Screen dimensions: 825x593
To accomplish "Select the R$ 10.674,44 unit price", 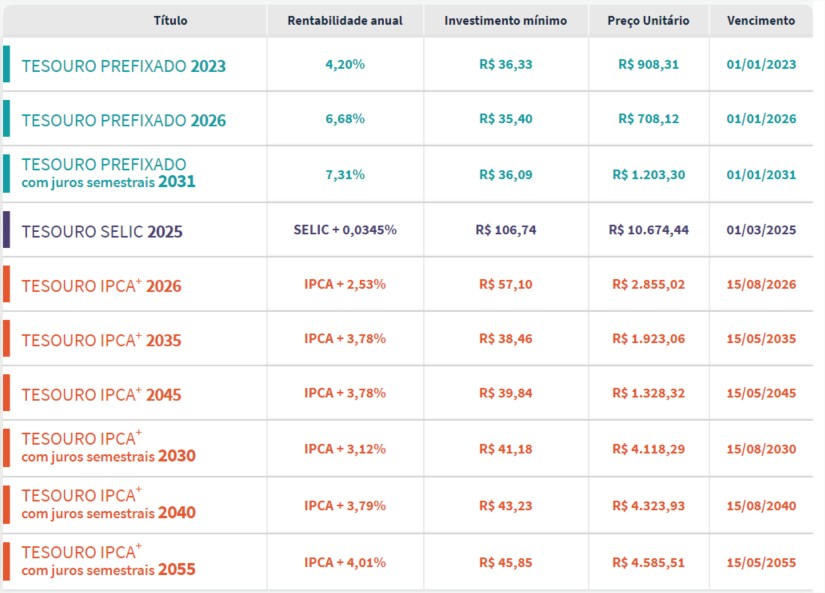I will [648, 230].
